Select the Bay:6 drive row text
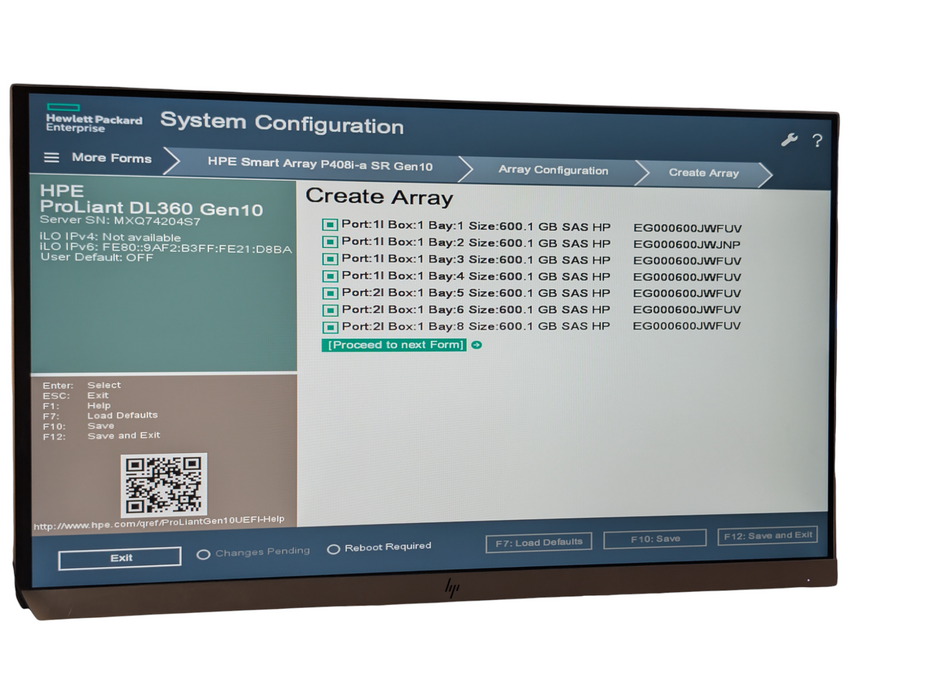930x700 pixels. click(476, 309)
